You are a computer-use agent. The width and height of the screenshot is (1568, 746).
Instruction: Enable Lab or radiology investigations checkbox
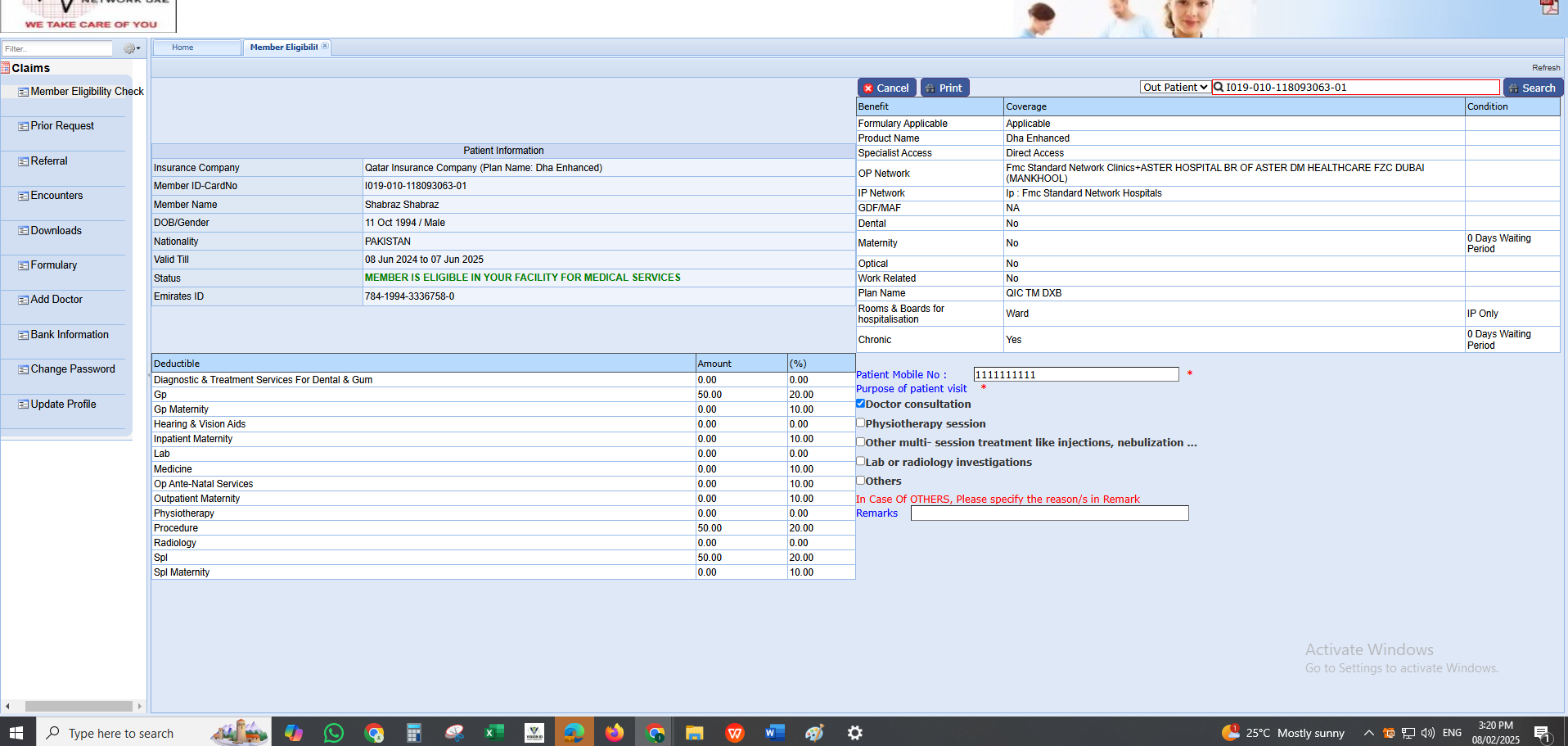[x=861, y=462]
